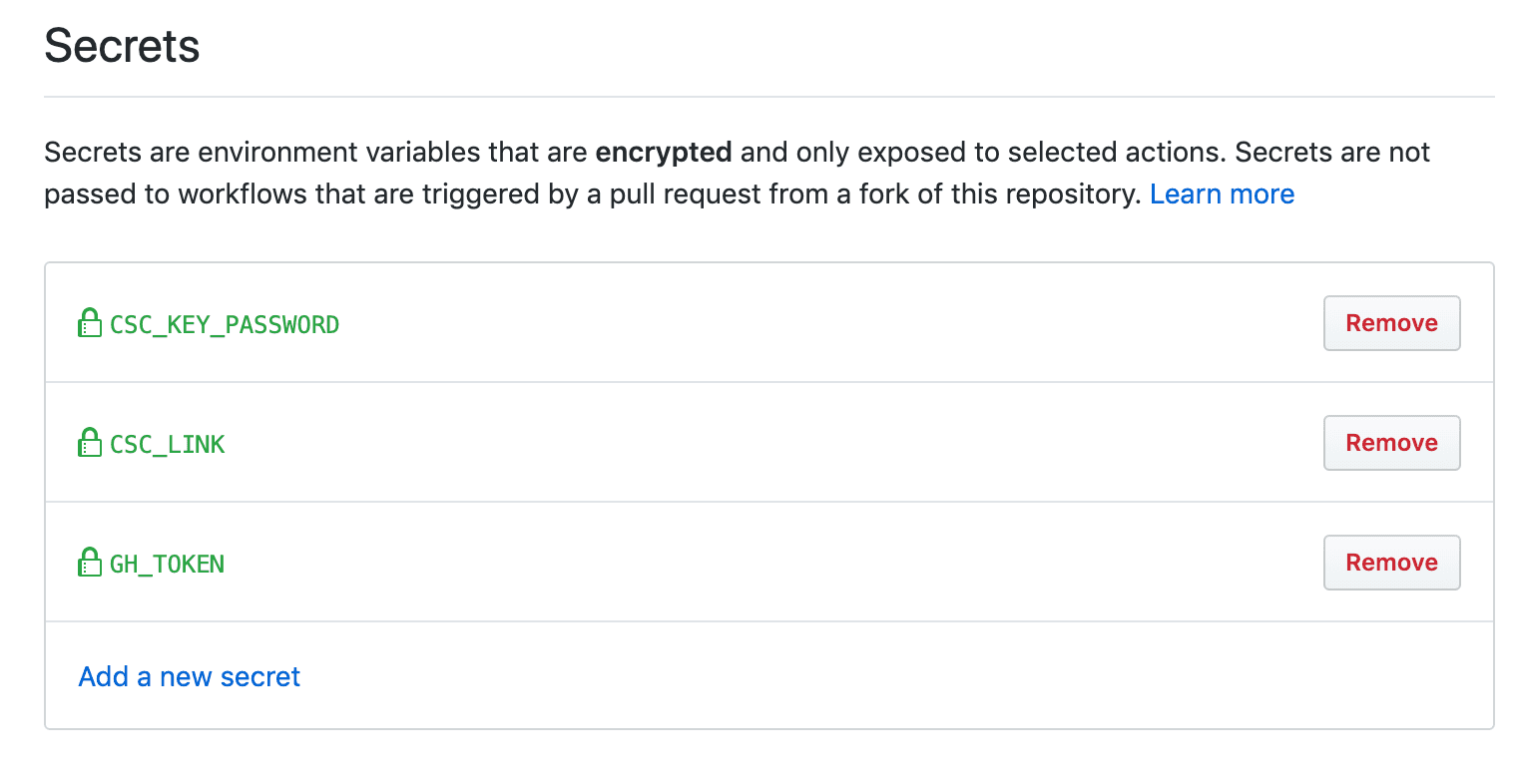
Task: Open the Learn more link
Action: [1222, 195]
